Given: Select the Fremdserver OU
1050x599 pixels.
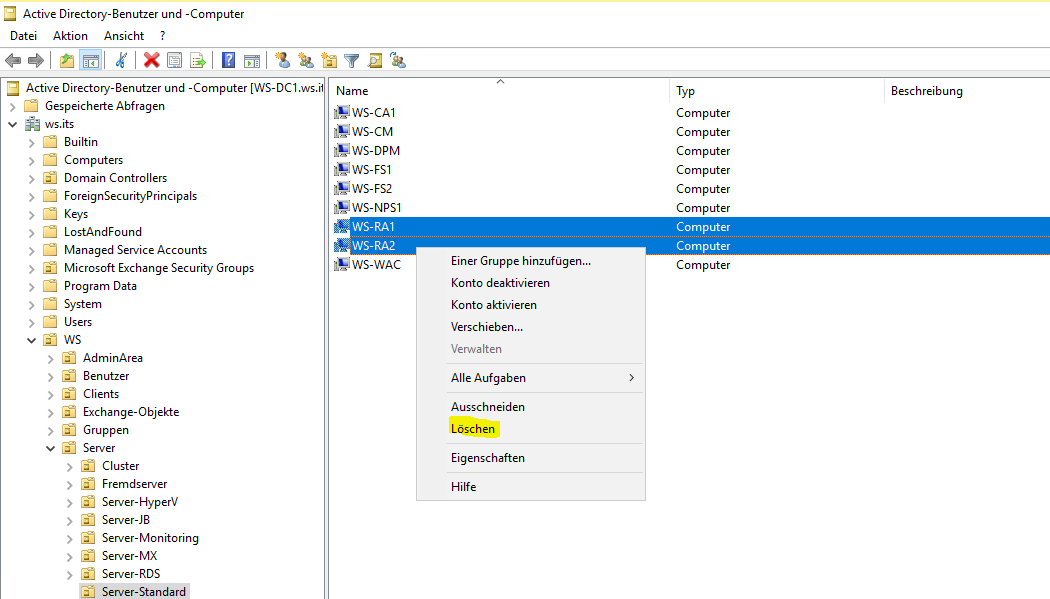Looking at the screenshot, I should [x=135, y=484].
